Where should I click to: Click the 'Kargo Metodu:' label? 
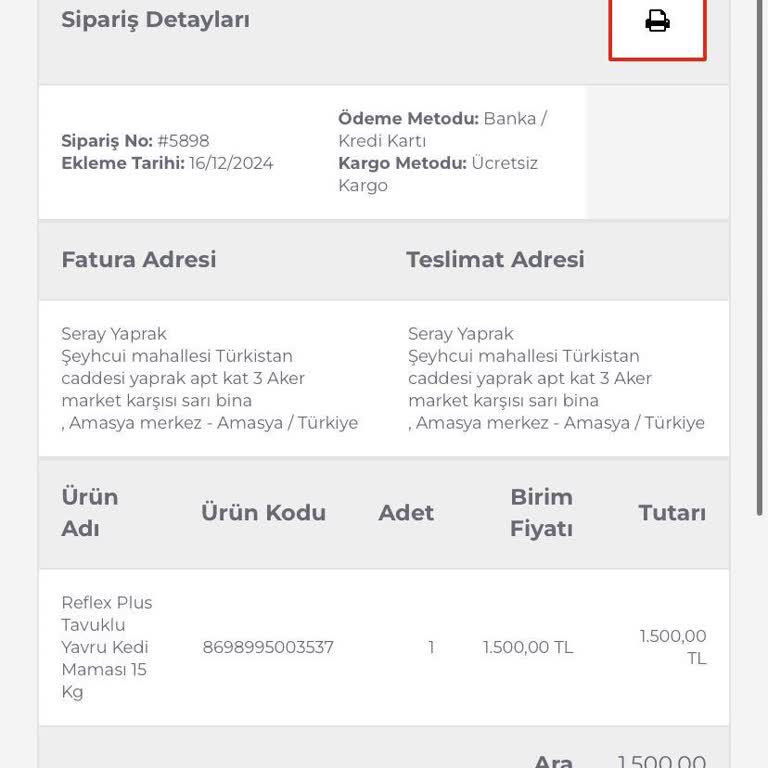tap(403, 163)
